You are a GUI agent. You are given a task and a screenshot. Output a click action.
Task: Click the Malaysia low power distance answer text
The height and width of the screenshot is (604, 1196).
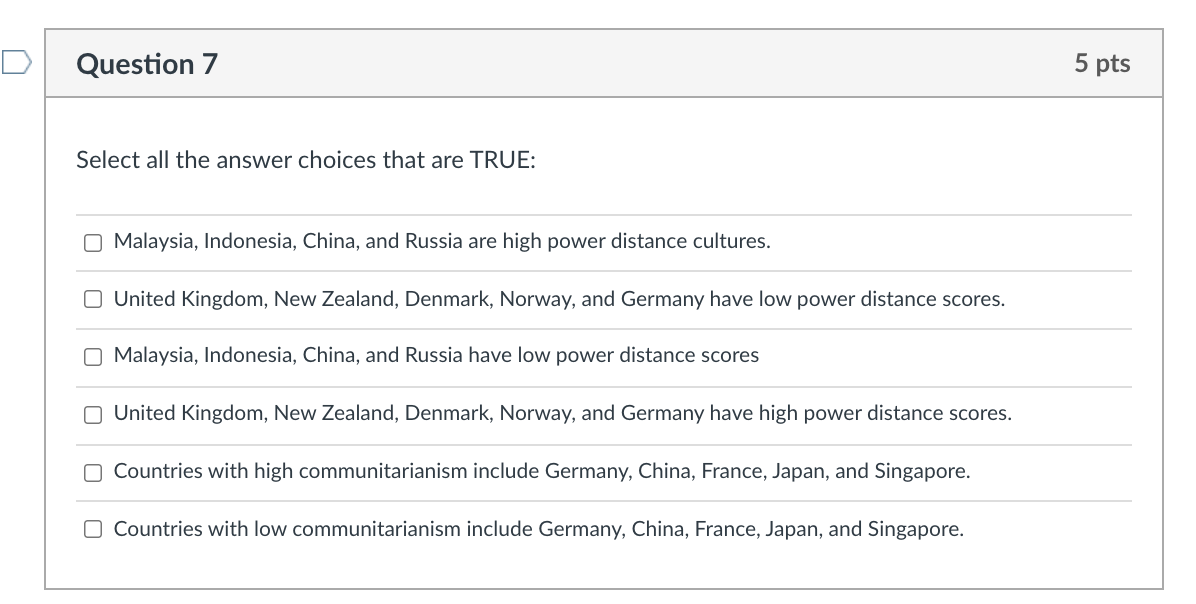(436, 356)
